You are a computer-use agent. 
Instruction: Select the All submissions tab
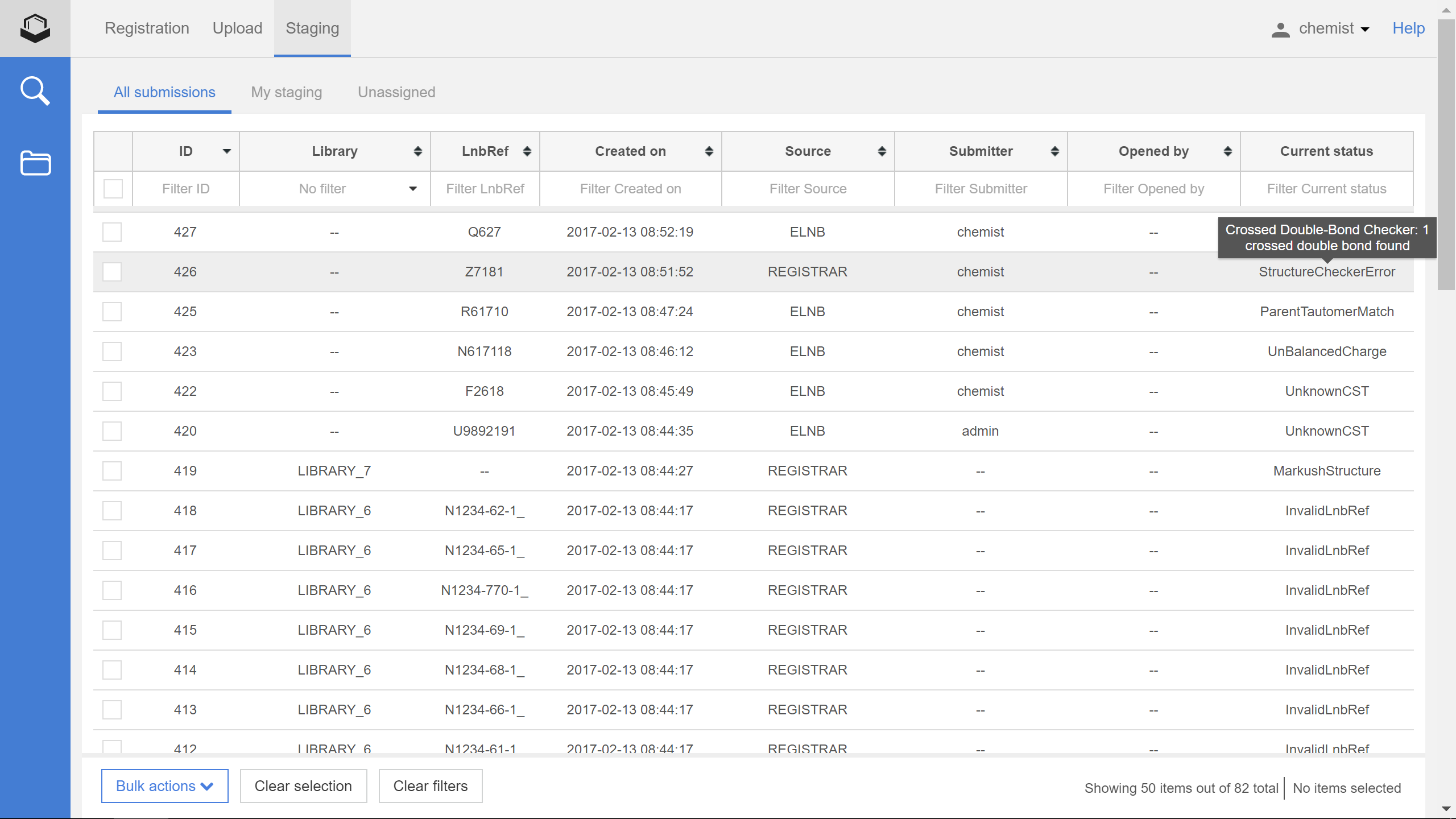(164, 92)
